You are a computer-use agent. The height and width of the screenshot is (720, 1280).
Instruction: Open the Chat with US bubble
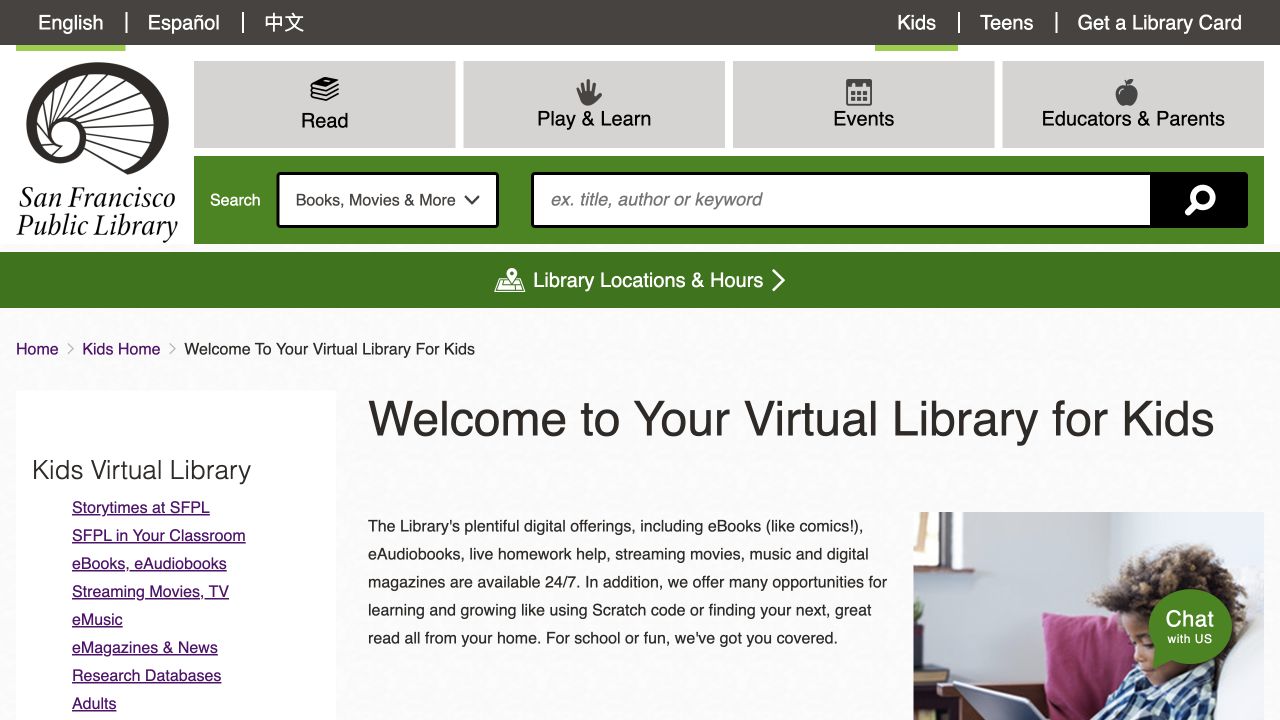point(1190,627)
